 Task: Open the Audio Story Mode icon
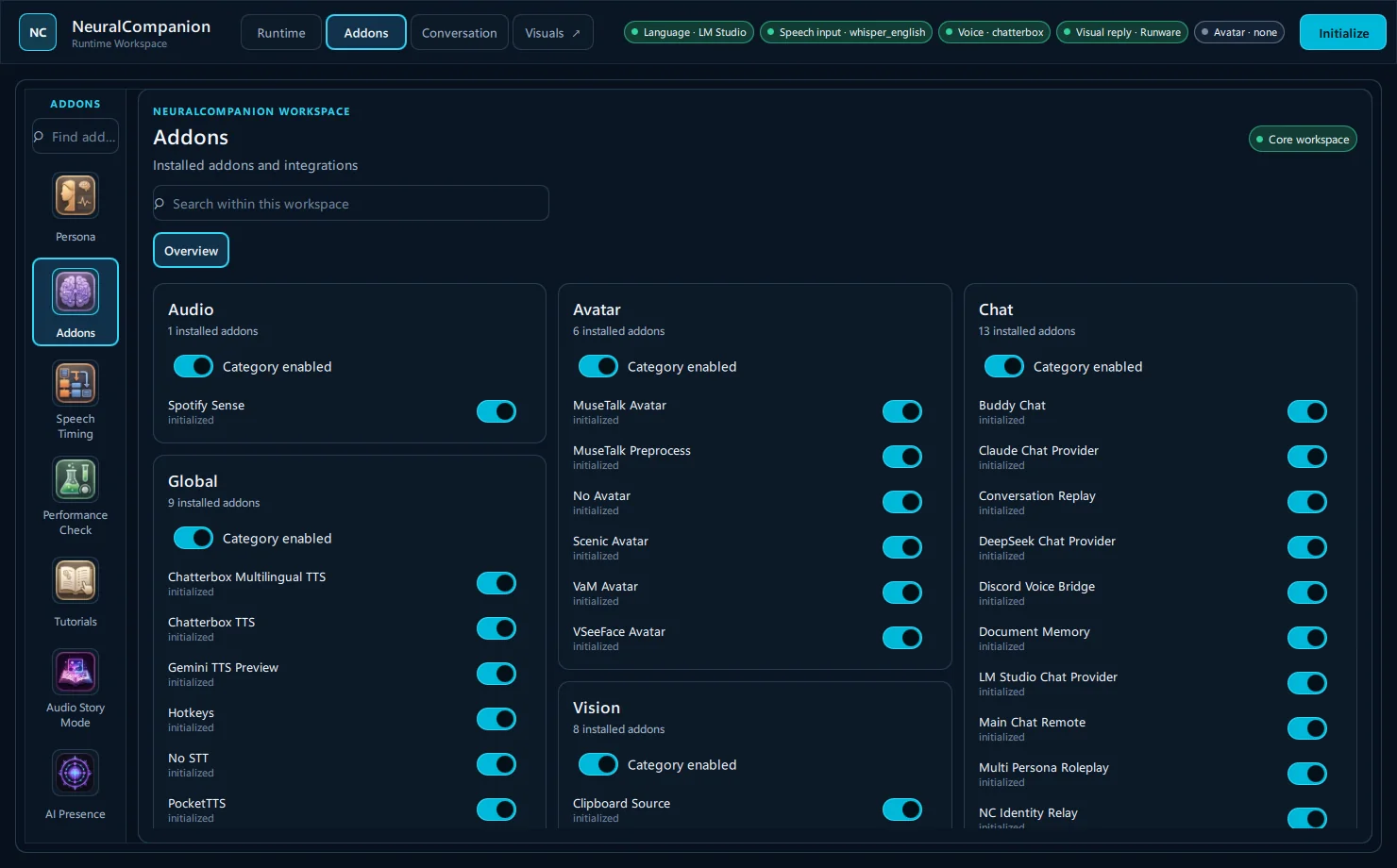[76, 673]
